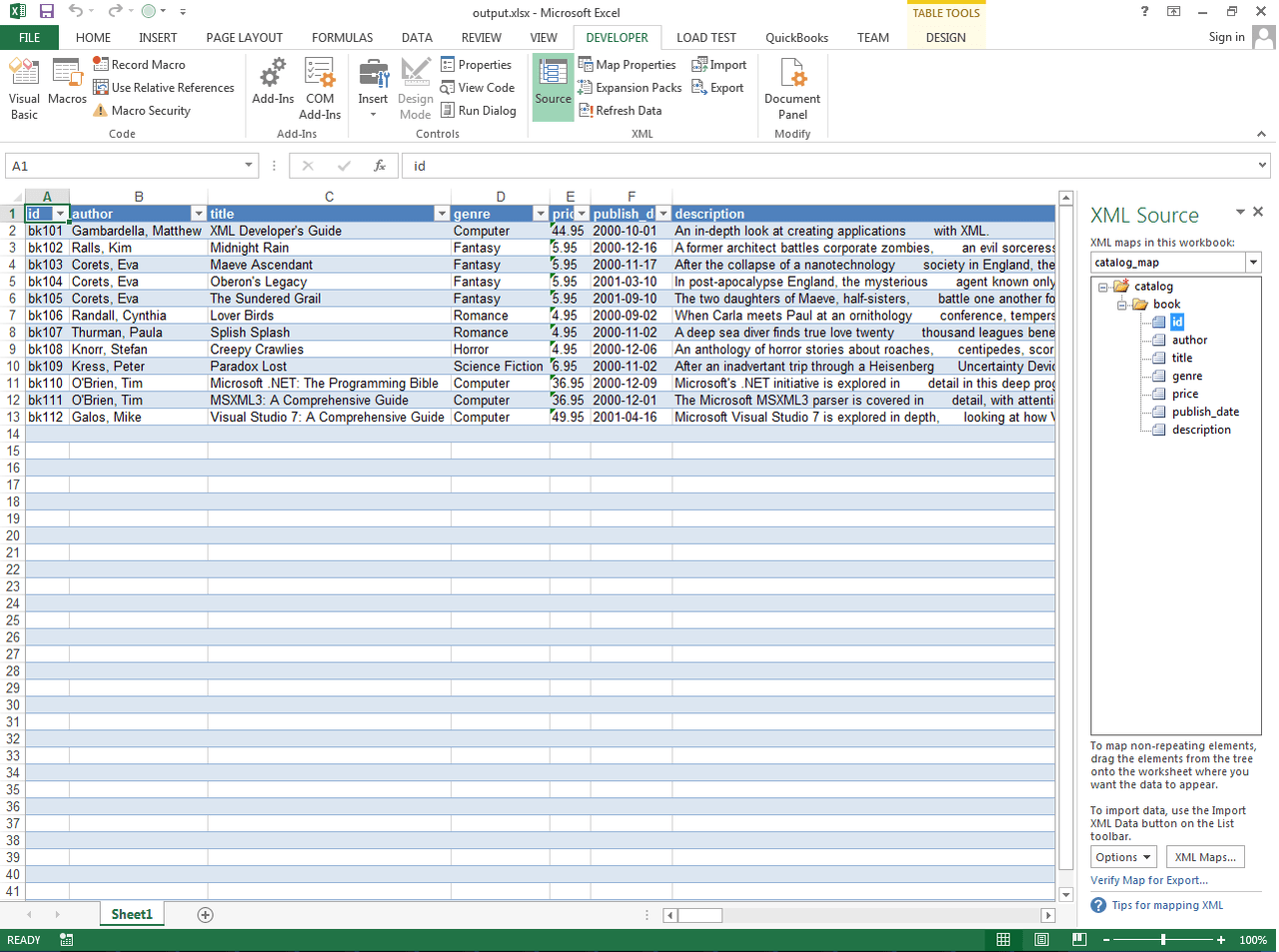This screenshot has width=1279, height=952.
Task: Save the workbook from Quick Access Toolbar
Action: point(46,11)
